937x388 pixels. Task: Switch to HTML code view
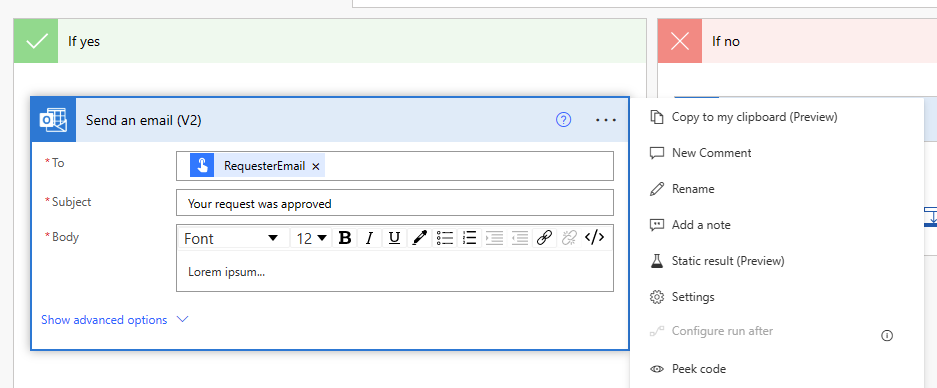[594, 238]
